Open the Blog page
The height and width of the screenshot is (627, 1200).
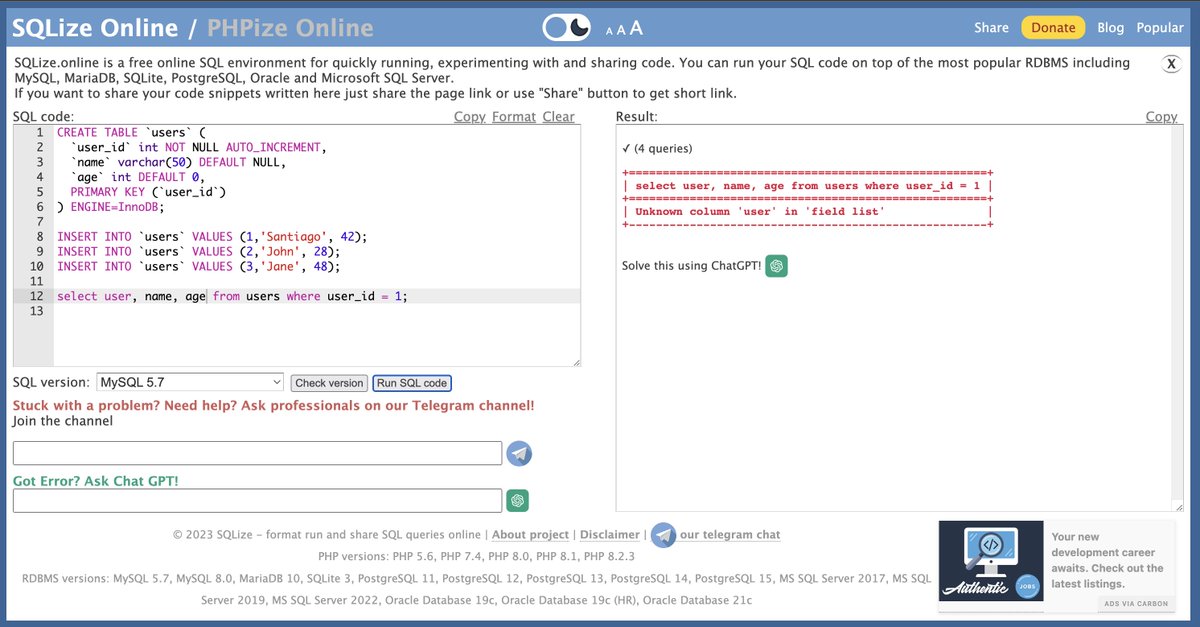1110,28
